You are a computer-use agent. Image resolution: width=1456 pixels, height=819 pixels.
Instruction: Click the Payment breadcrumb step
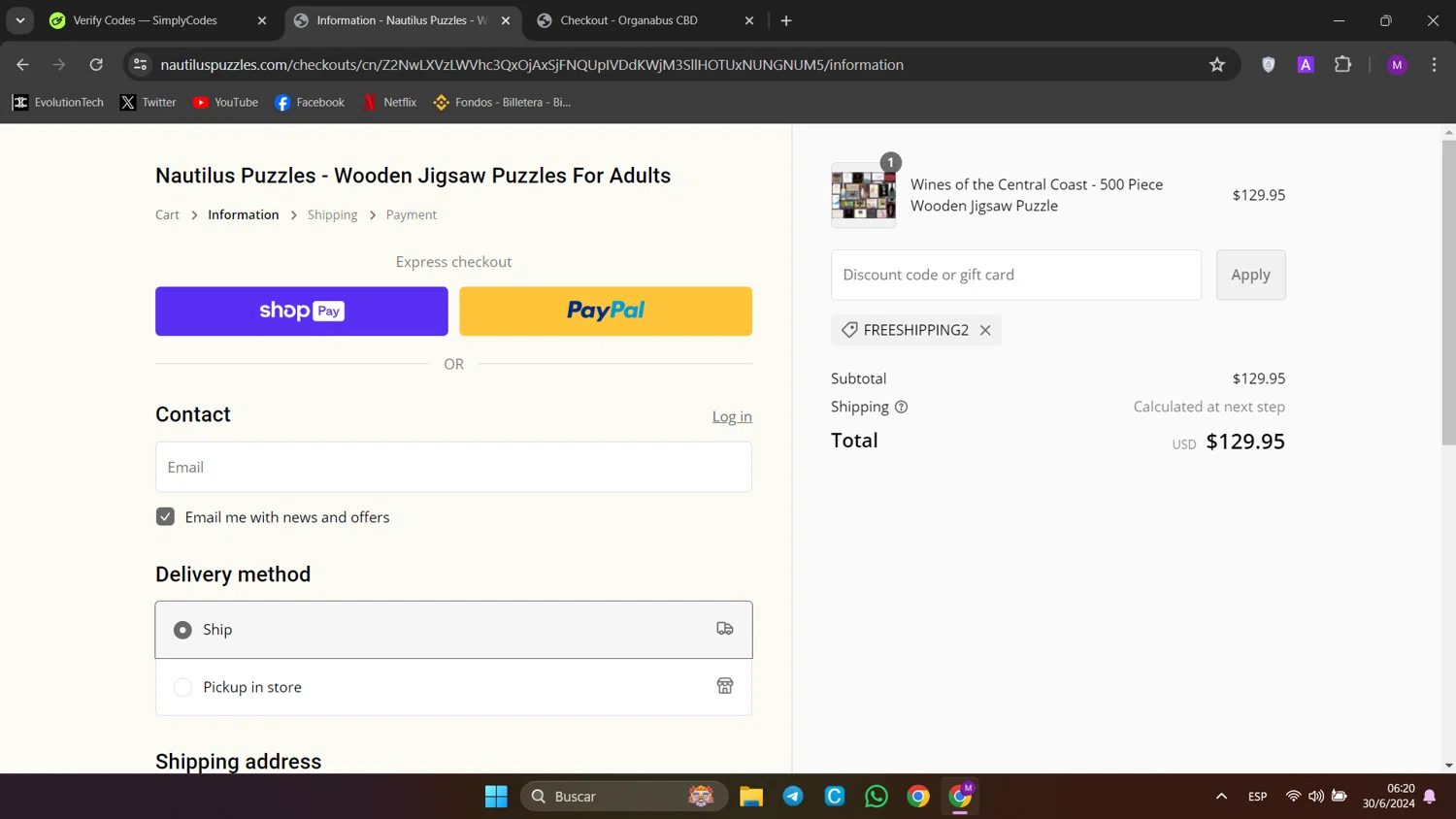[x=412, y=214]
